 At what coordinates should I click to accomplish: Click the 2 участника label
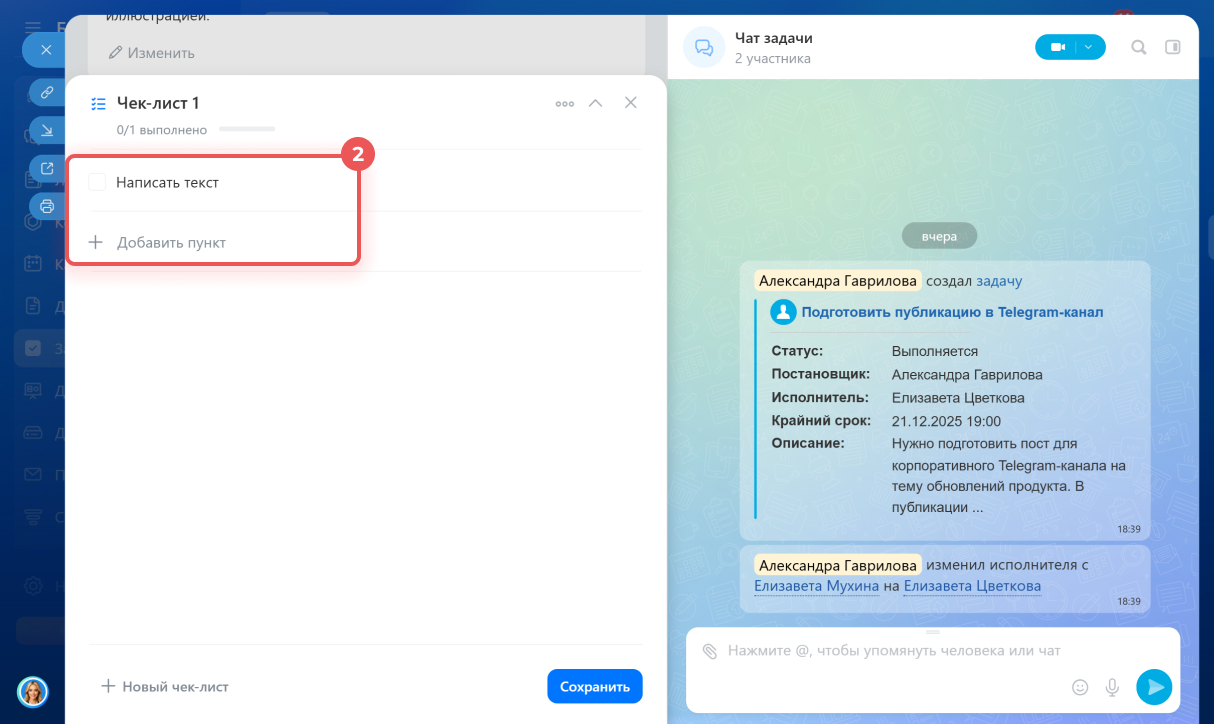click(x=773, y=59)
